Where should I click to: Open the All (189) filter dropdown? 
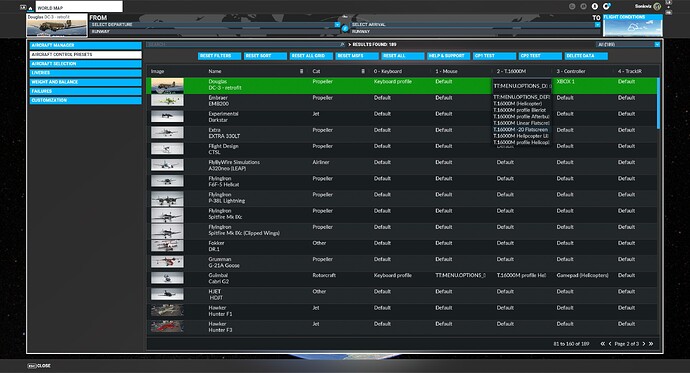[x=628, y=44]
